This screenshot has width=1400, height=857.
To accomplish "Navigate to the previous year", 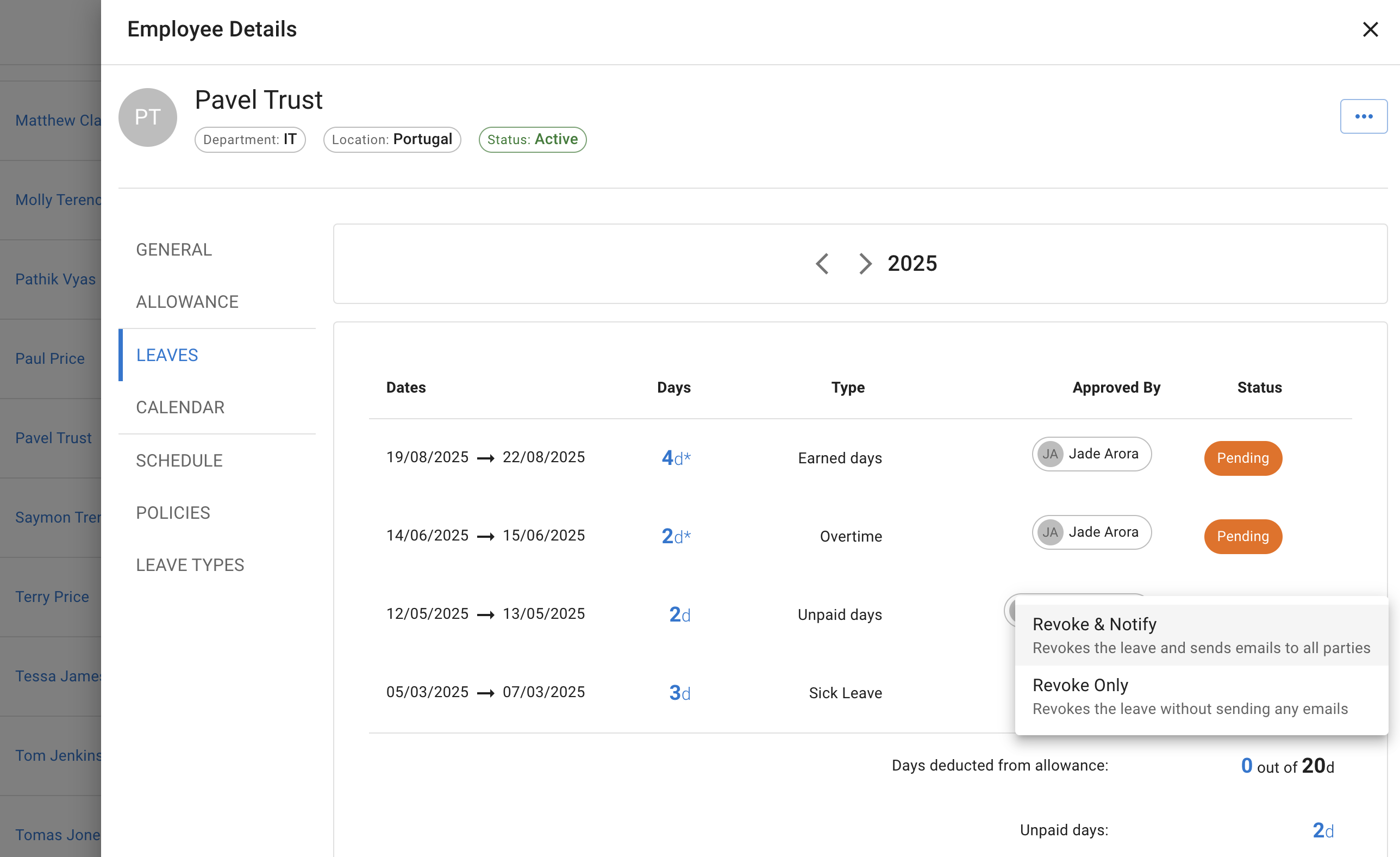I will (822, 263).
